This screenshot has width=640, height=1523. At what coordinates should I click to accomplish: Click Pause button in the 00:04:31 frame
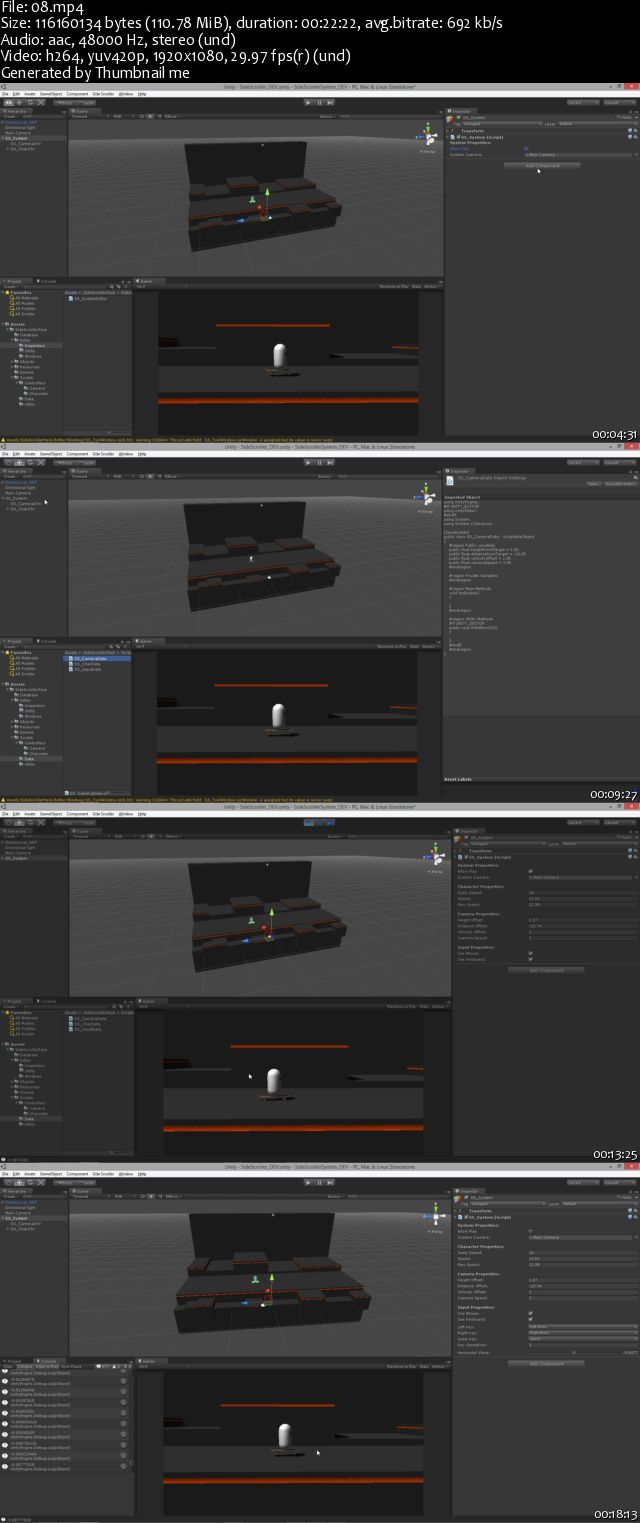[319, 102]
